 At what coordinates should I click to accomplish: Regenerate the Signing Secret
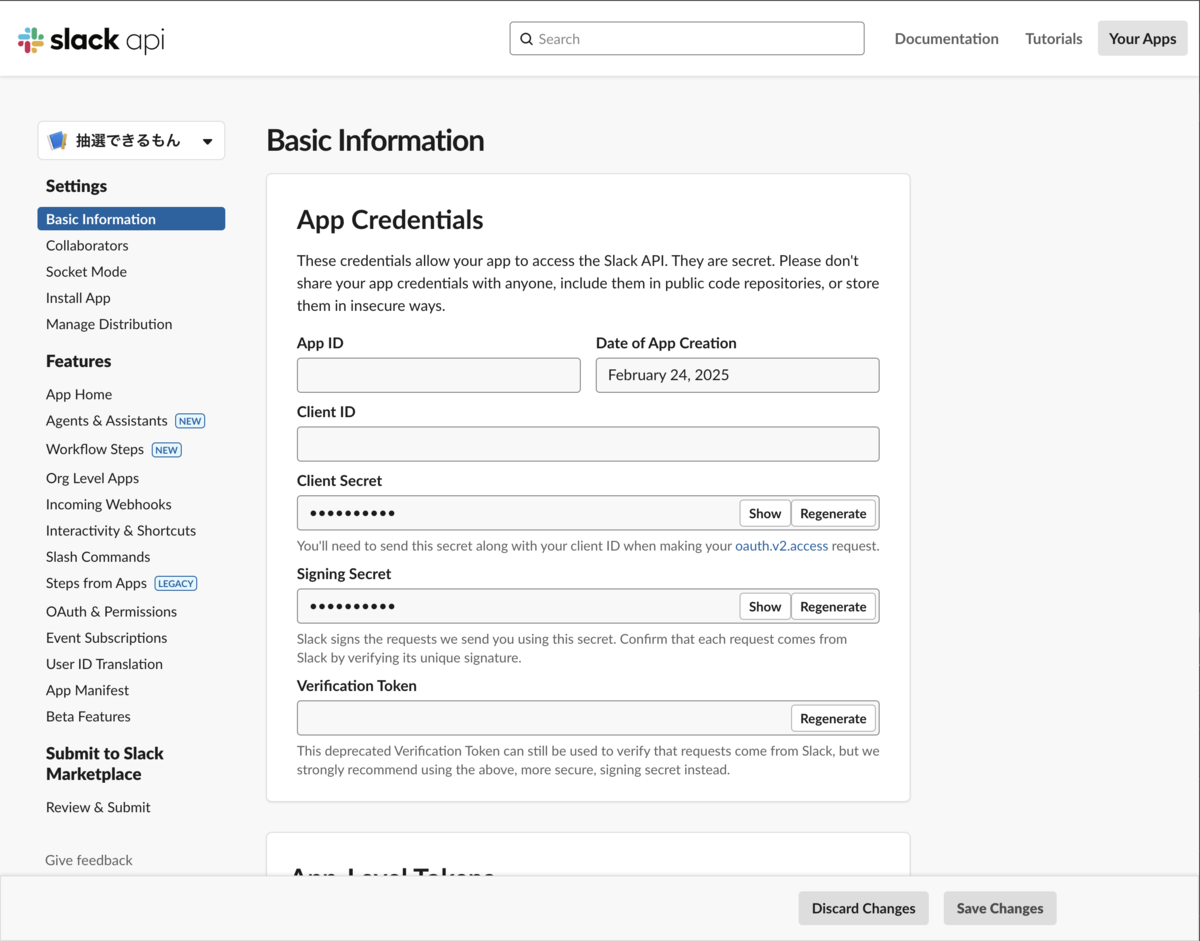833,606
